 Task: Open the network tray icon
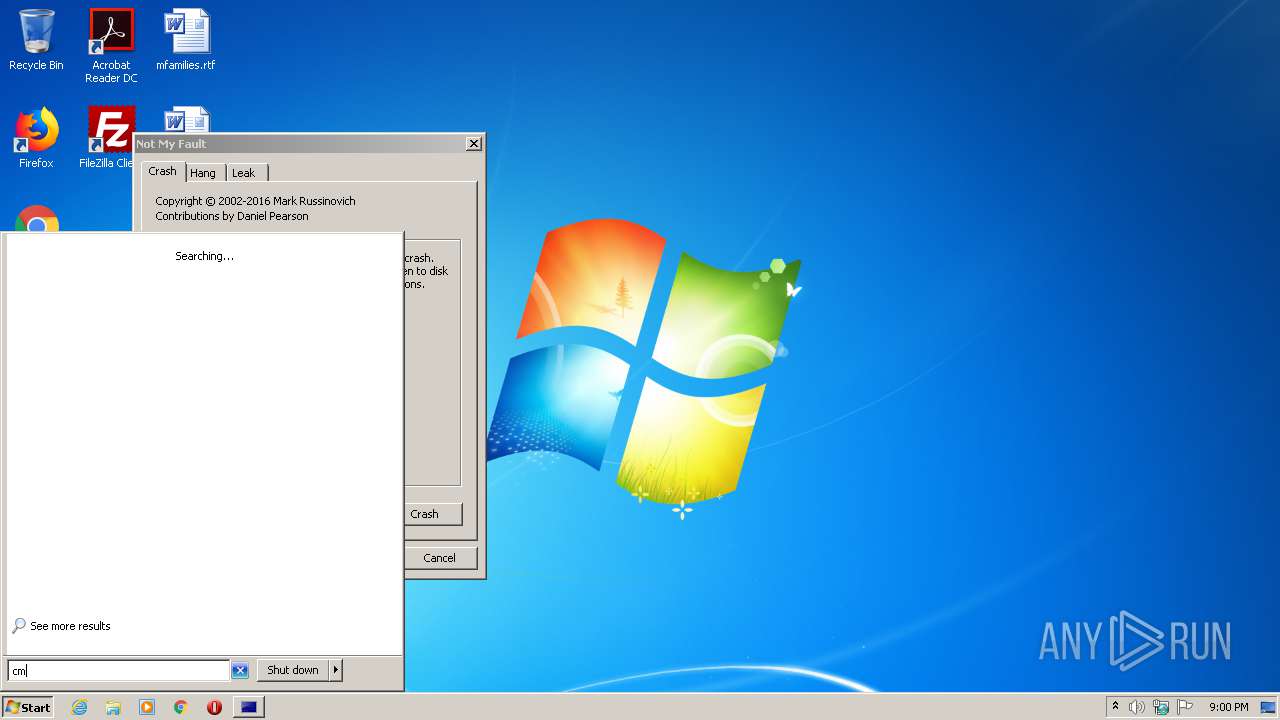(1161, 707)
